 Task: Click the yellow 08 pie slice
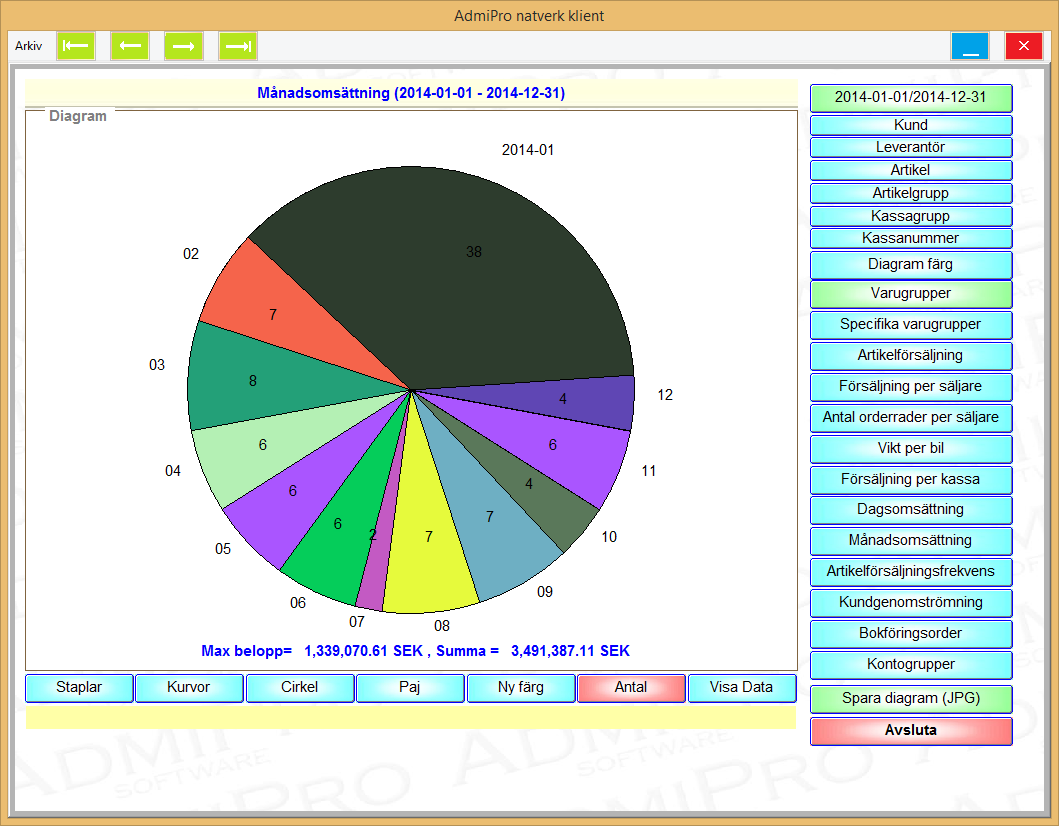(432, 560)
